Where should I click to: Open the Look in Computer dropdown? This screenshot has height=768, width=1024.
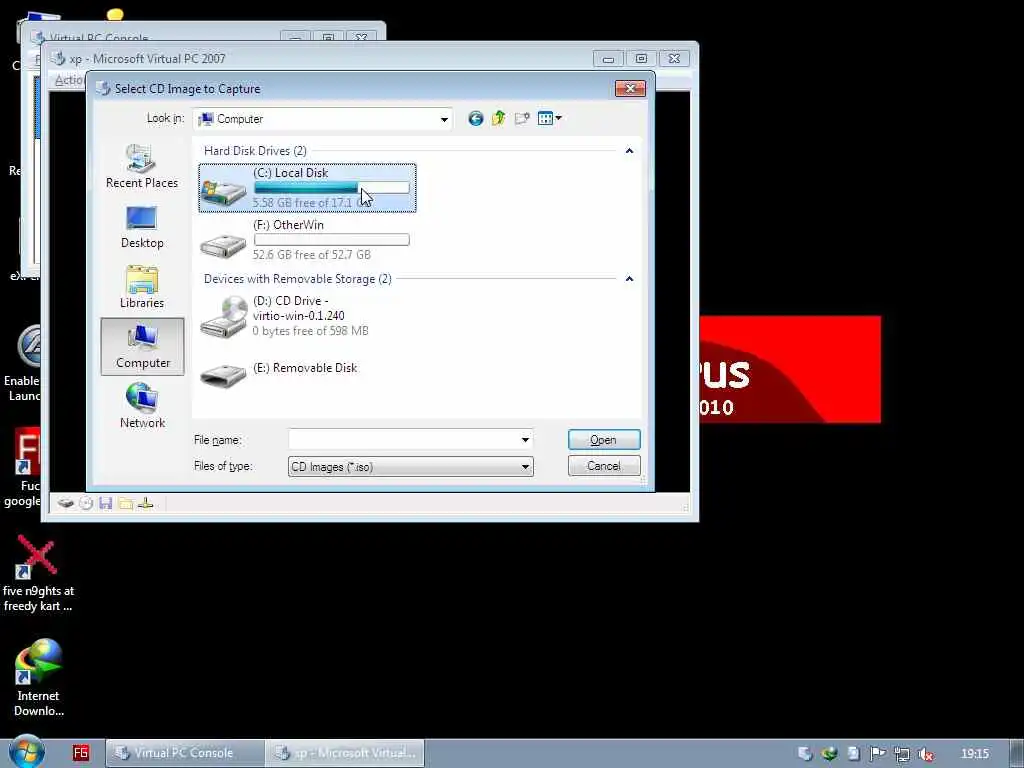323,119
